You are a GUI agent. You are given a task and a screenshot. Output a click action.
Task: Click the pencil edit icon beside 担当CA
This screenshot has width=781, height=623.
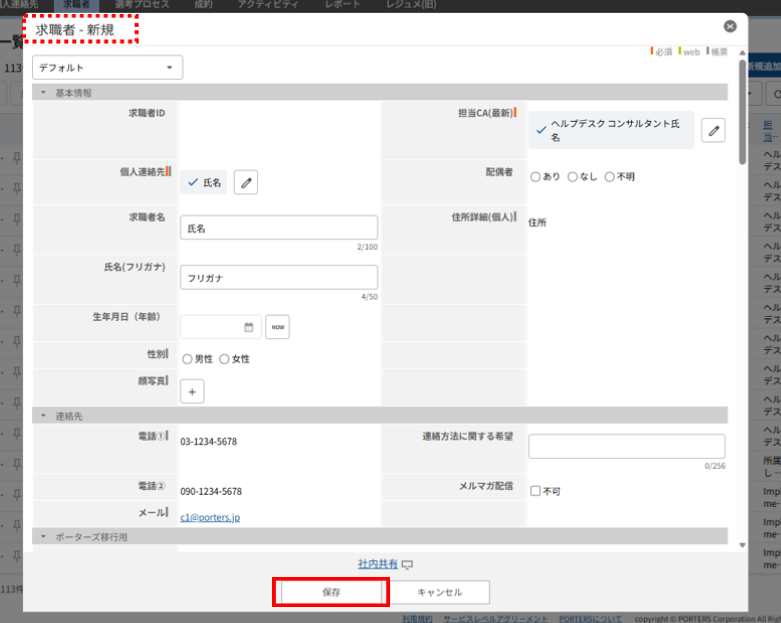coord(713,130)
